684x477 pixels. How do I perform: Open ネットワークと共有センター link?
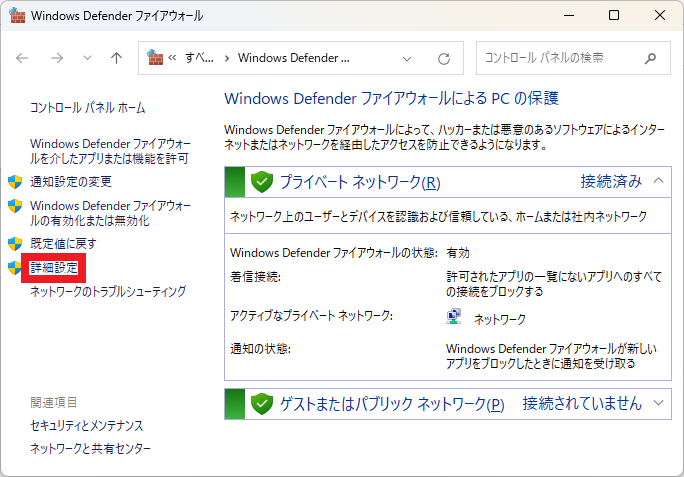point(90,448)
